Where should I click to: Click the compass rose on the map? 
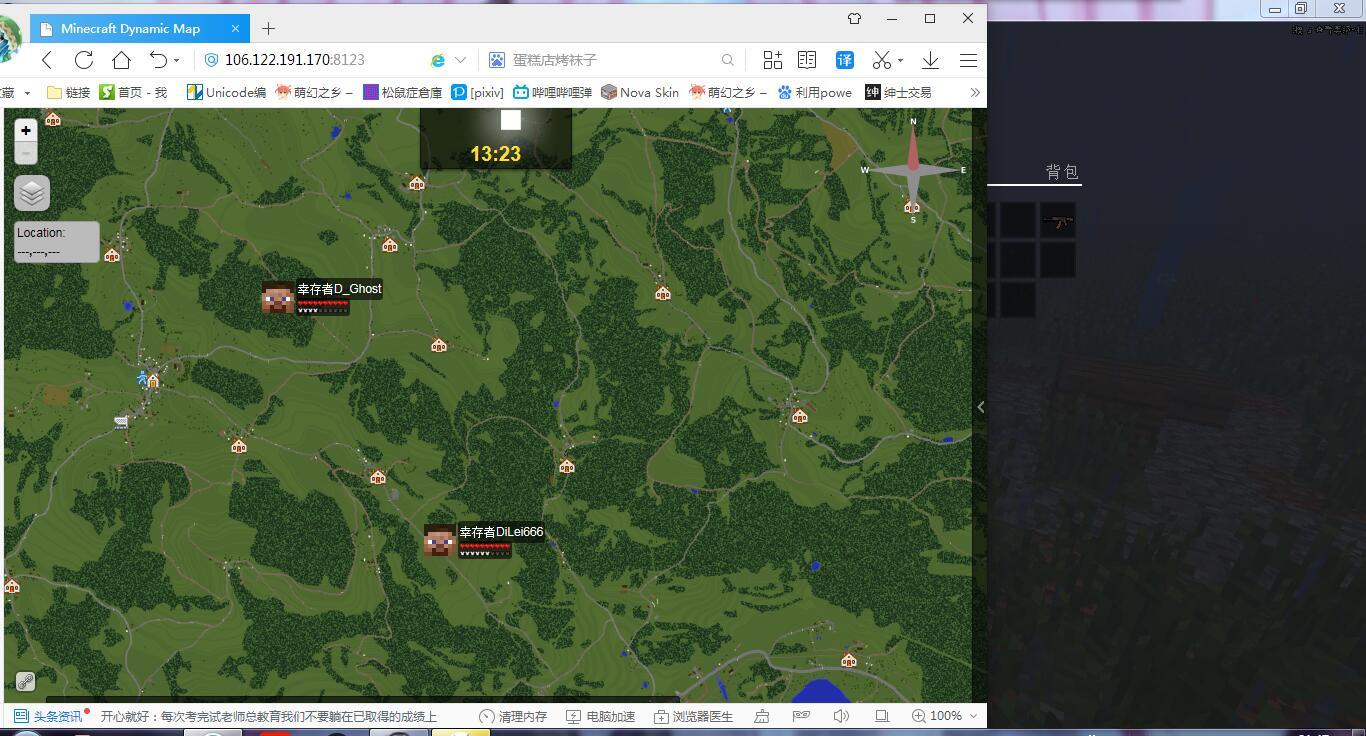point(913,170)
